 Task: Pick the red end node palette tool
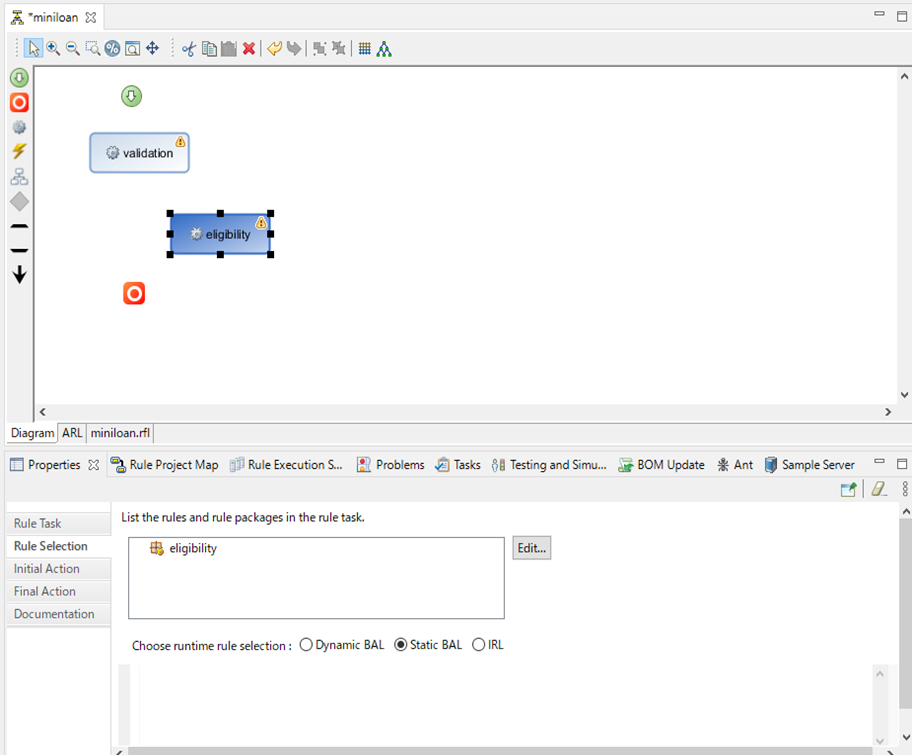click(x=19, y=102)
